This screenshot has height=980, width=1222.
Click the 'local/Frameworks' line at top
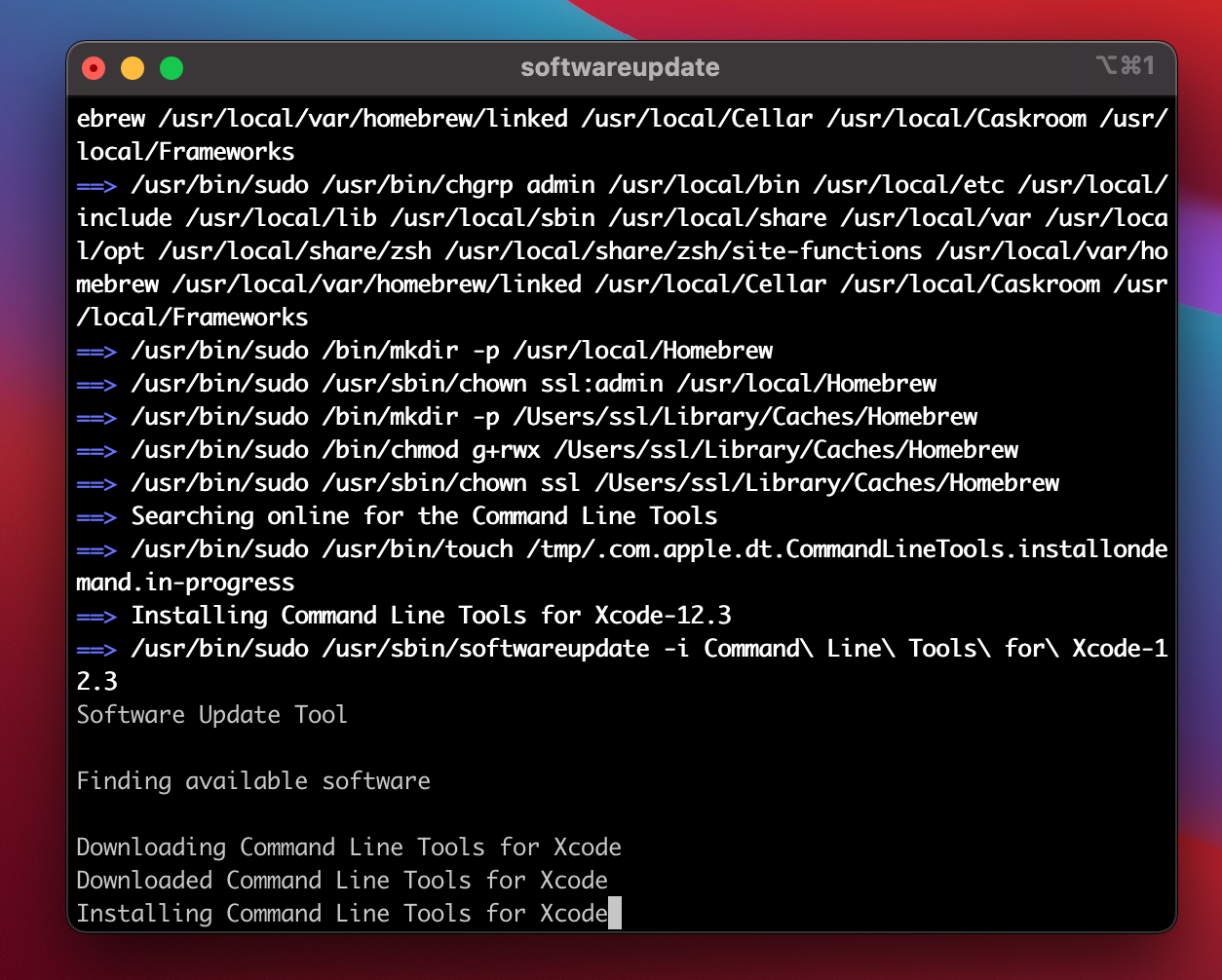(185, 152)
